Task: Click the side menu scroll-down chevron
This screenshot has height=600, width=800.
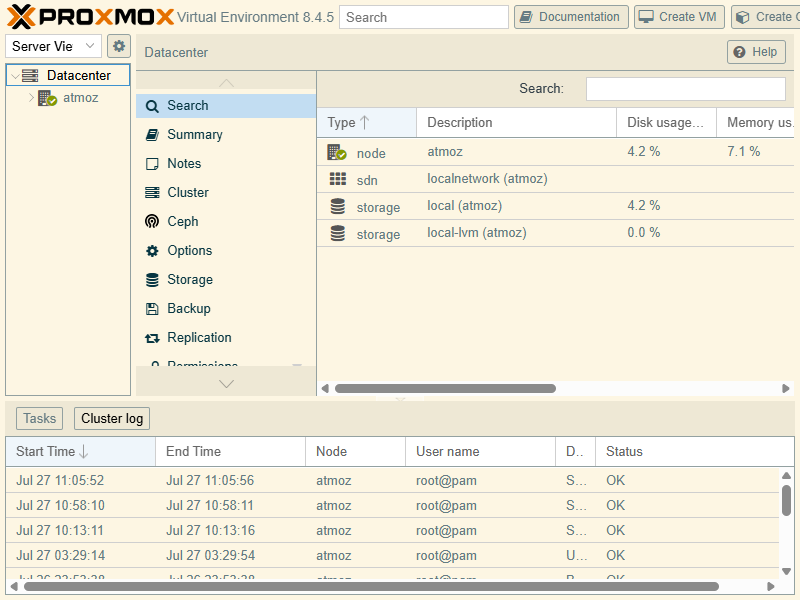Action: (226, 384)
